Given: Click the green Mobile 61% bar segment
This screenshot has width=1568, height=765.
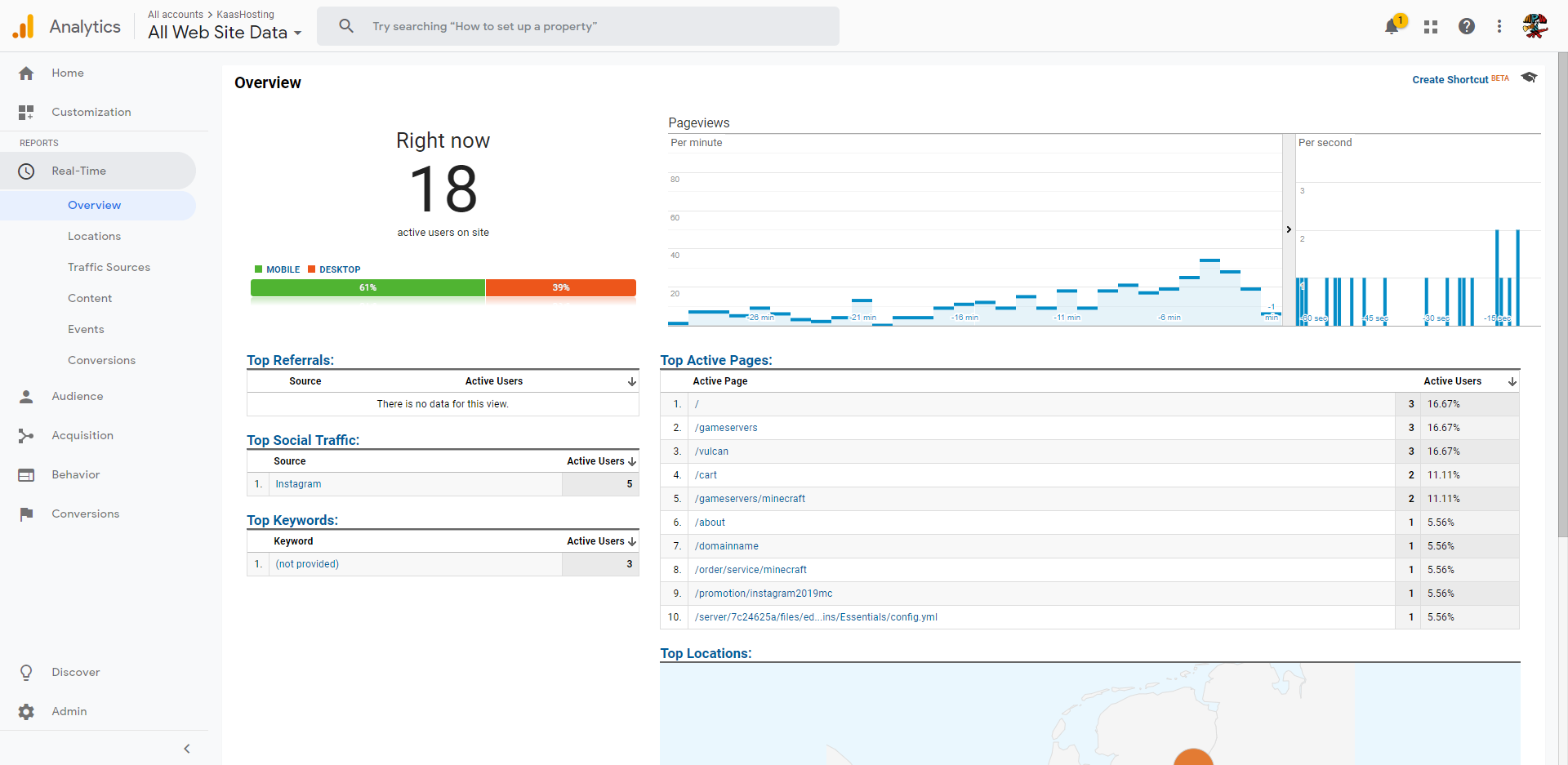Looking at the screenshot, I should pos(367,287).
